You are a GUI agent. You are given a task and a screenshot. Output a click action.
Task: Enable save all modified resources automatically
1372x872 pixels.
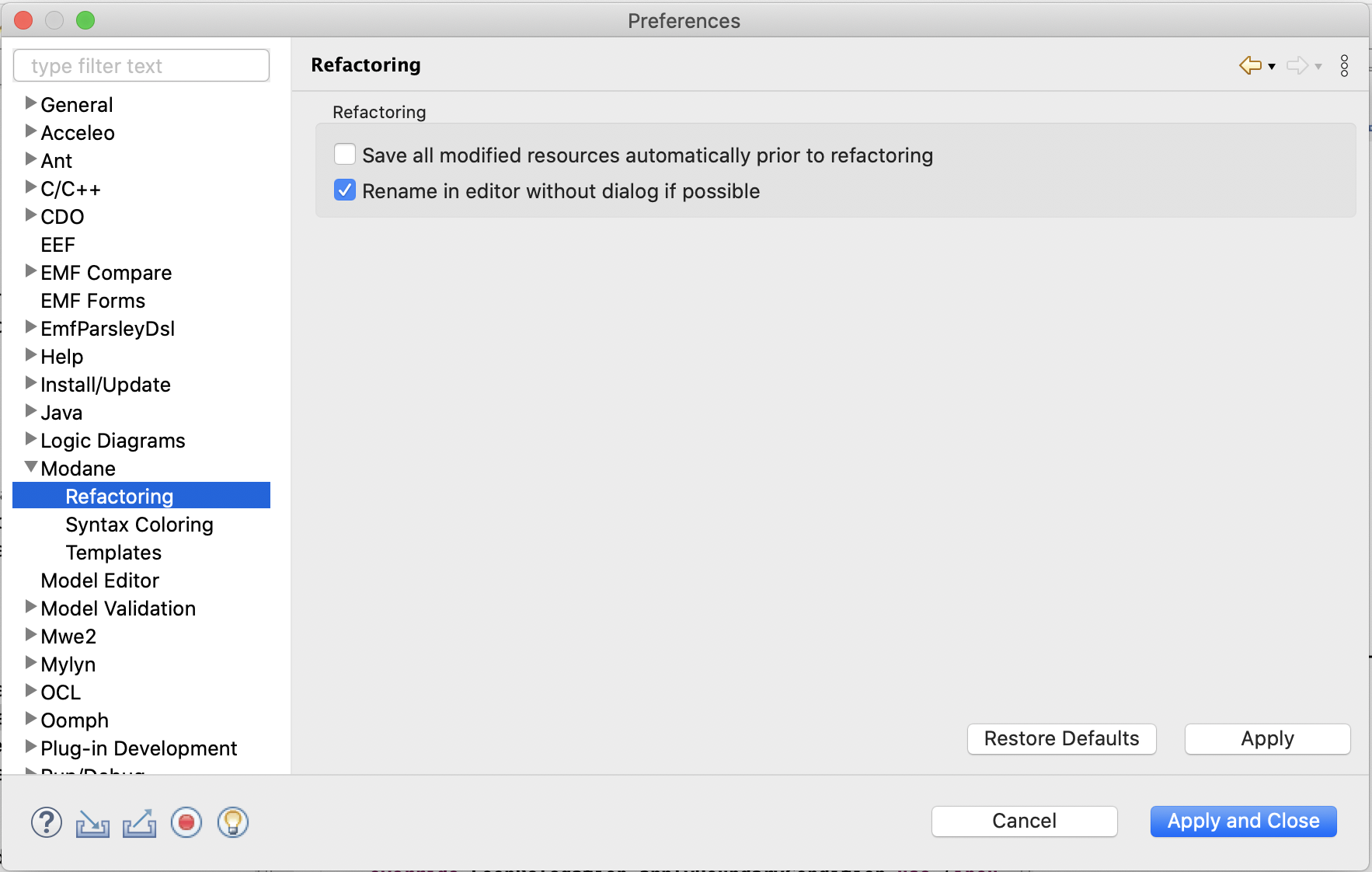click(x=345, y=155)
